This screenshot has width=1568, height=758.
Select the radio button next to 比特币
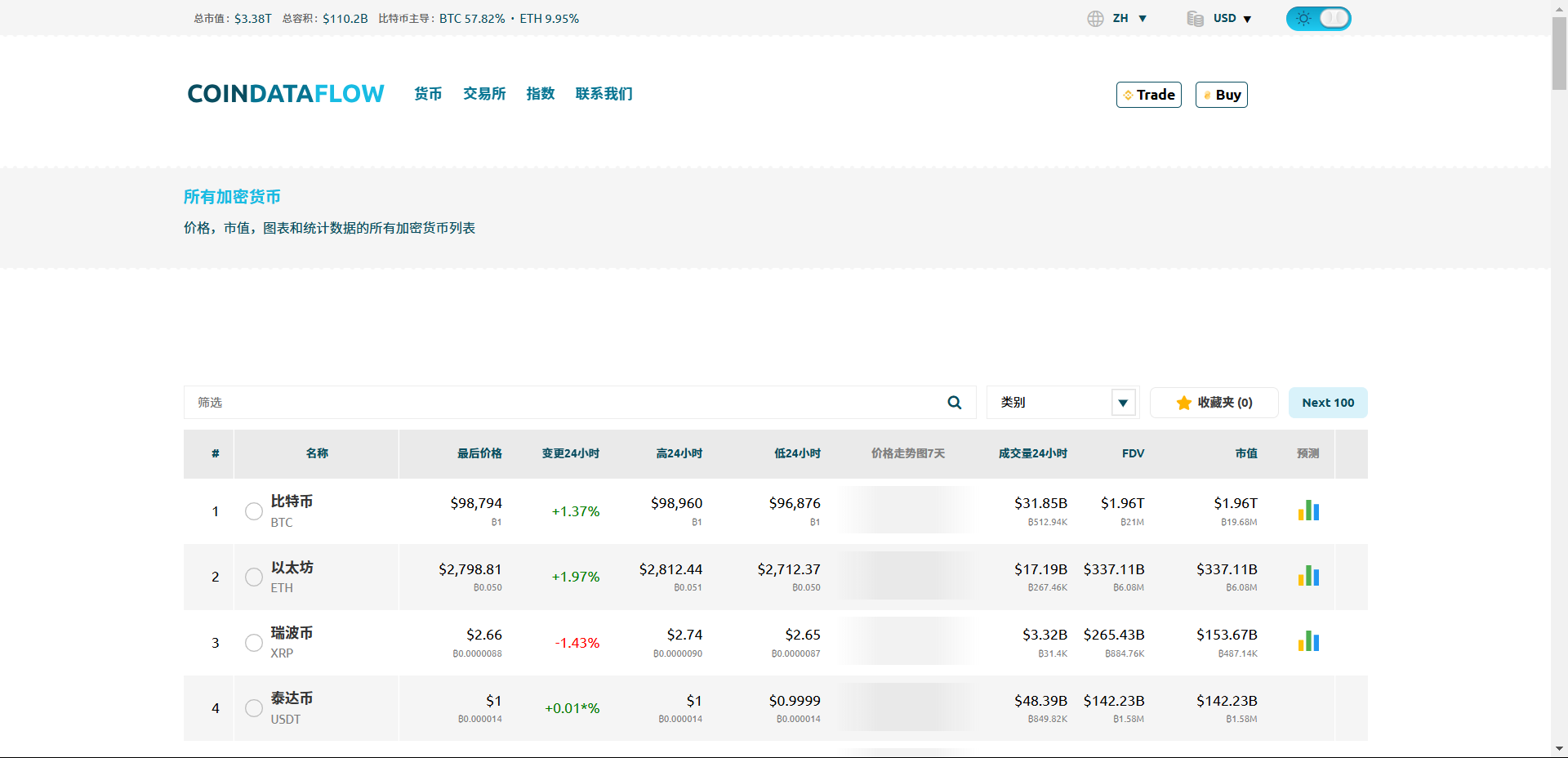(x=253, y=511)
